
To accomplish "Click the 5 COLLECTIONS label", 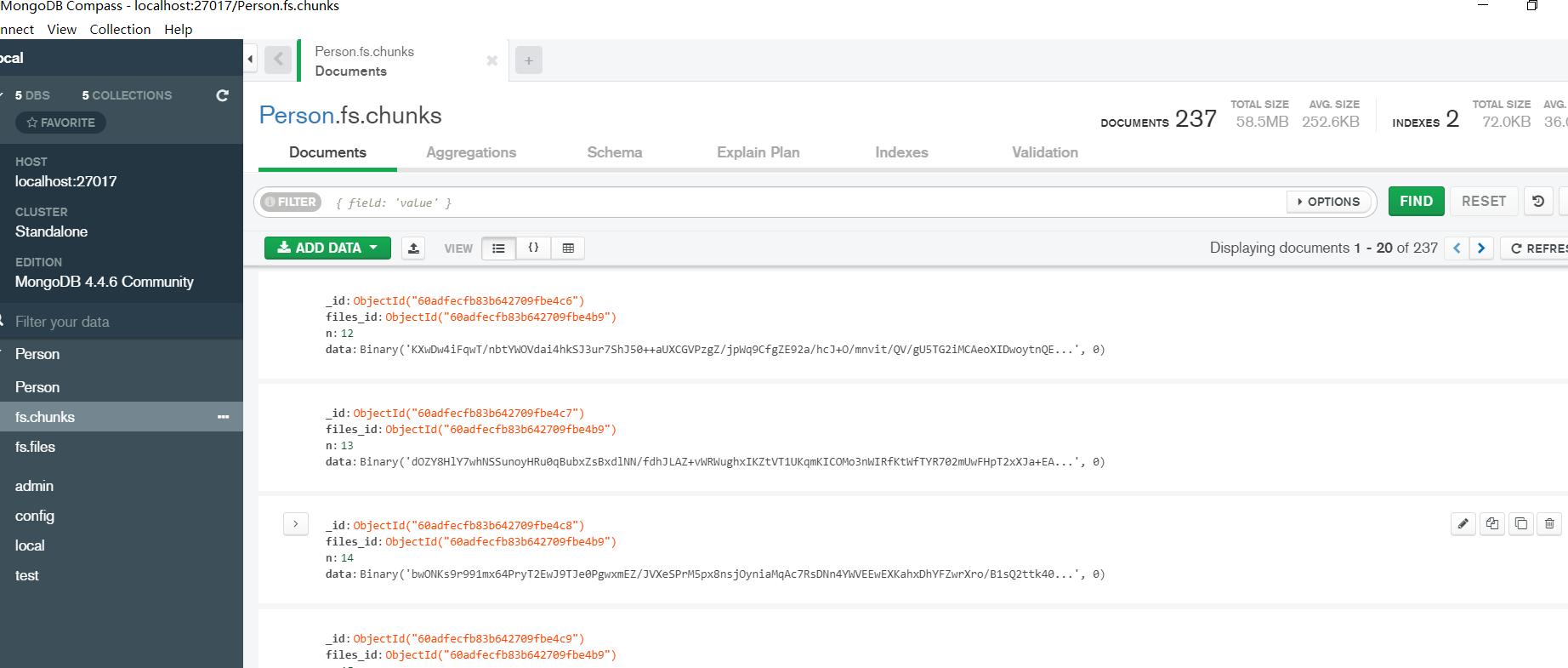I will tap(127, 95).
